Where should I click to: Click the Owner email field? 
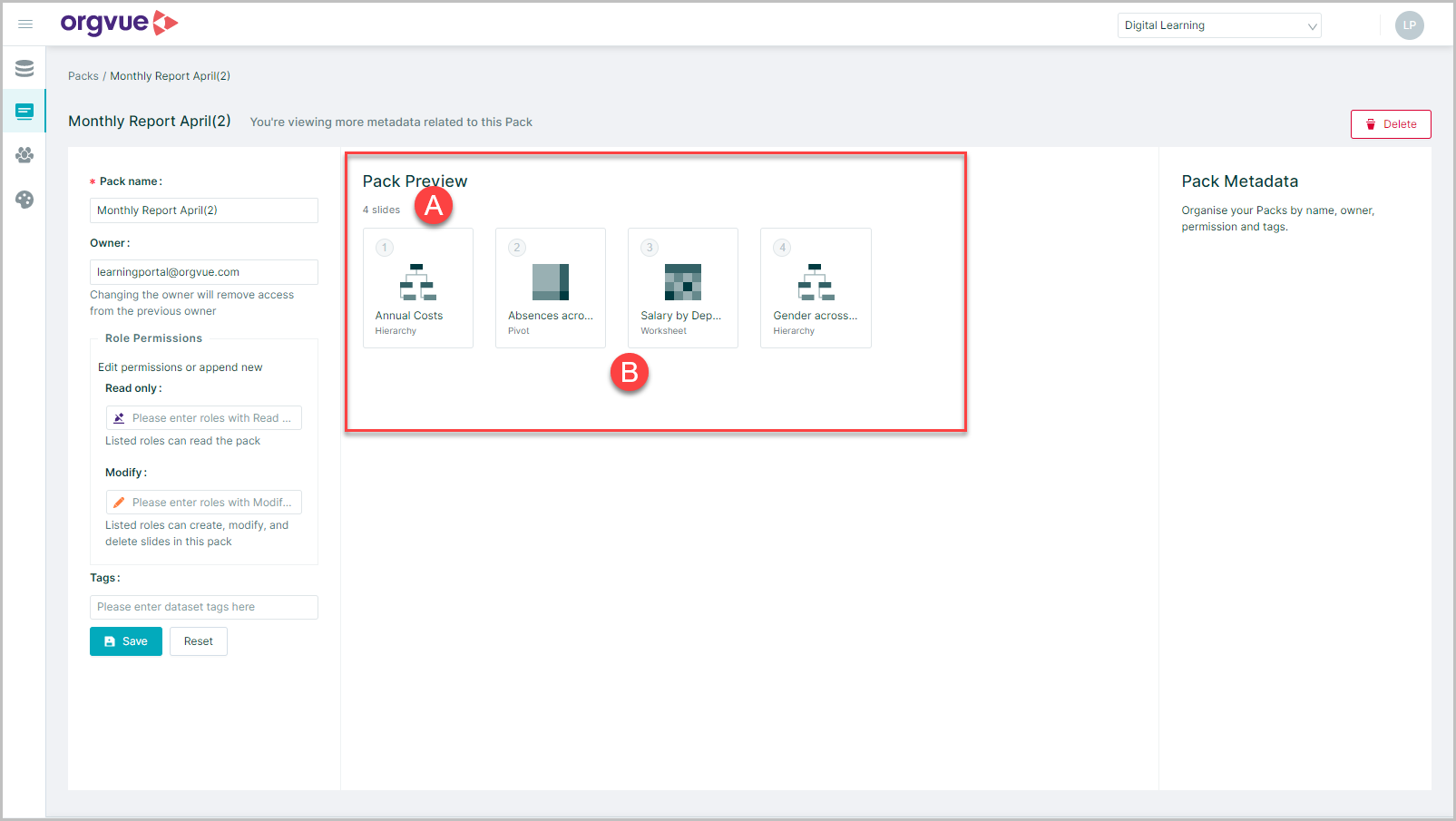[x=204, y=272]
